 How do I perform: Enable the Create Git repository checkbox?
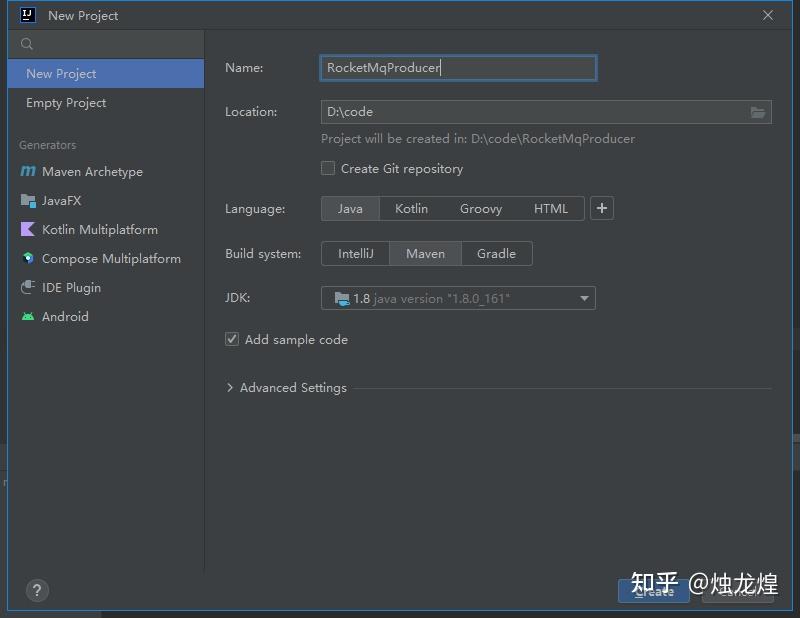point(327,169)
